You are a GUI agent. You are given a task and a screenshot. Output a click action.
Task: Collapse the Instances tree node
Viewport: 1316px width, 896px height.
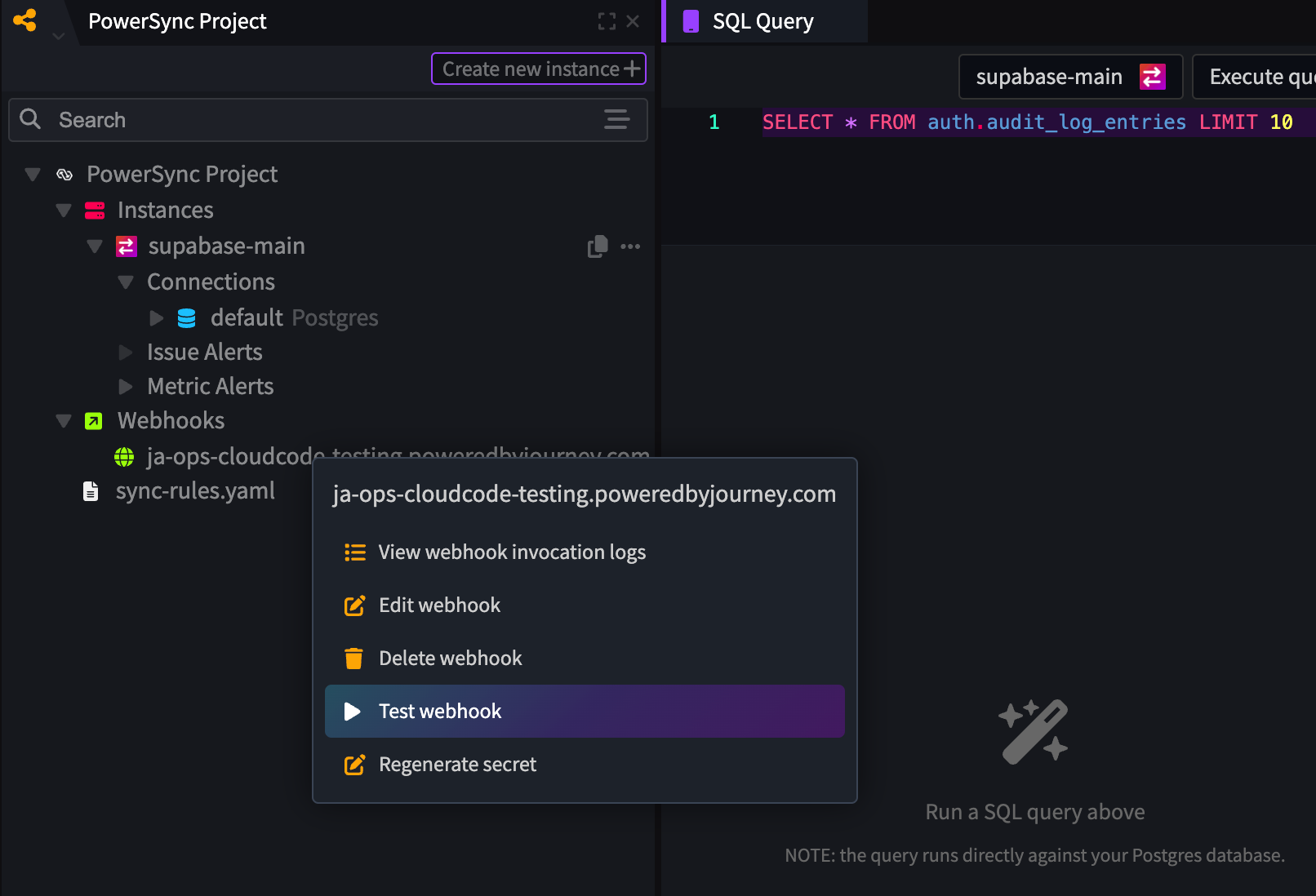click(x=64, y=211)
